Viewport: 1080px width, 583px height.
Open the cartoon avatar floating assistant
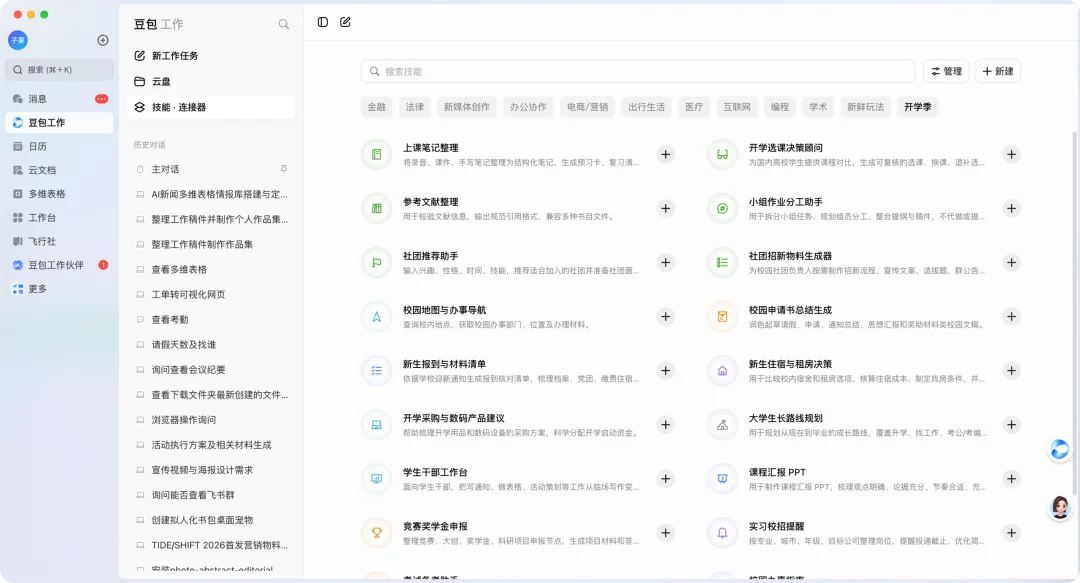(1060, 508)
